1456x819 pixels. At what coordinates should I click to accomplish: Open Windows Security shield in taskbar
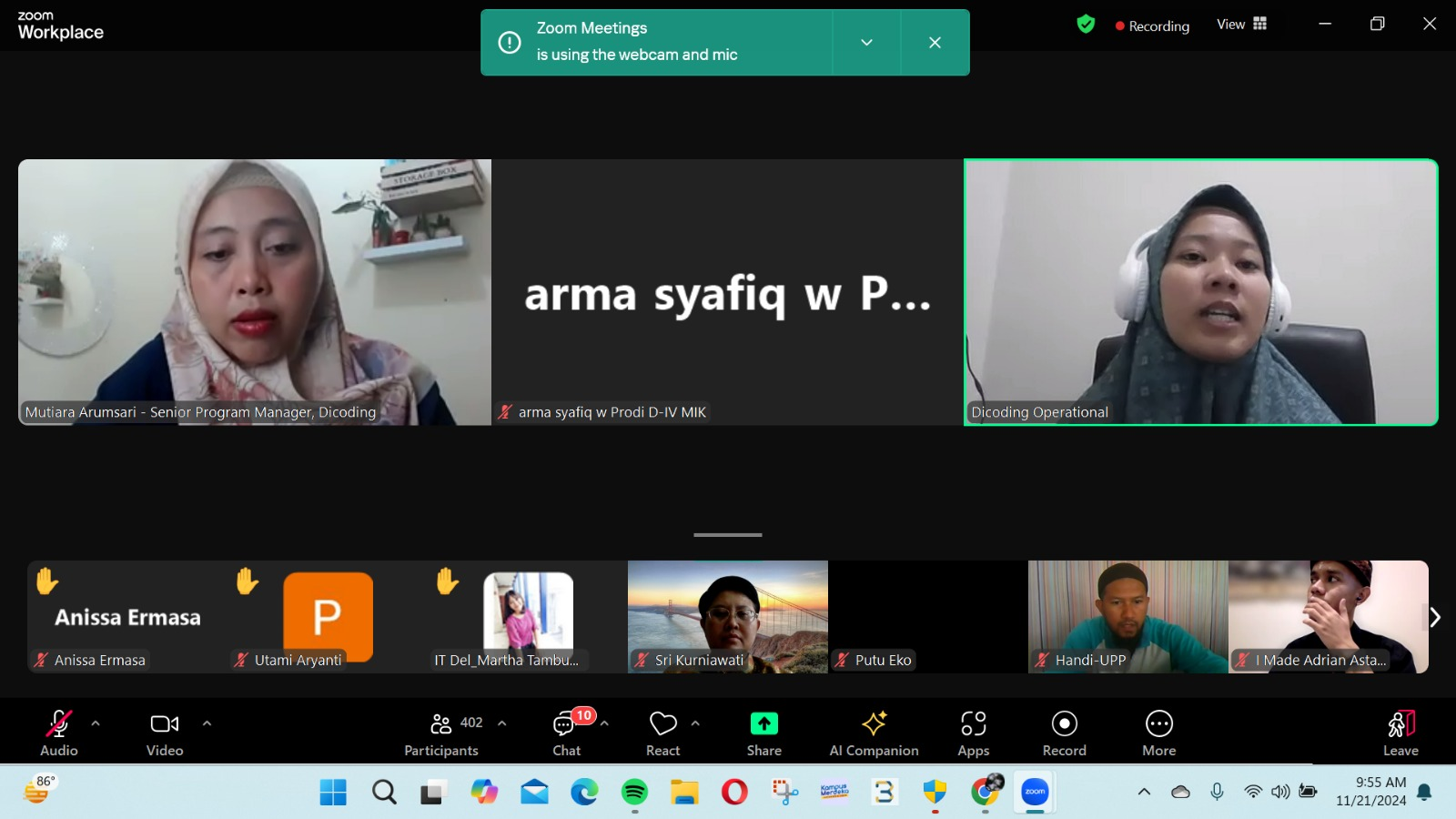click(x=935, y=793)
